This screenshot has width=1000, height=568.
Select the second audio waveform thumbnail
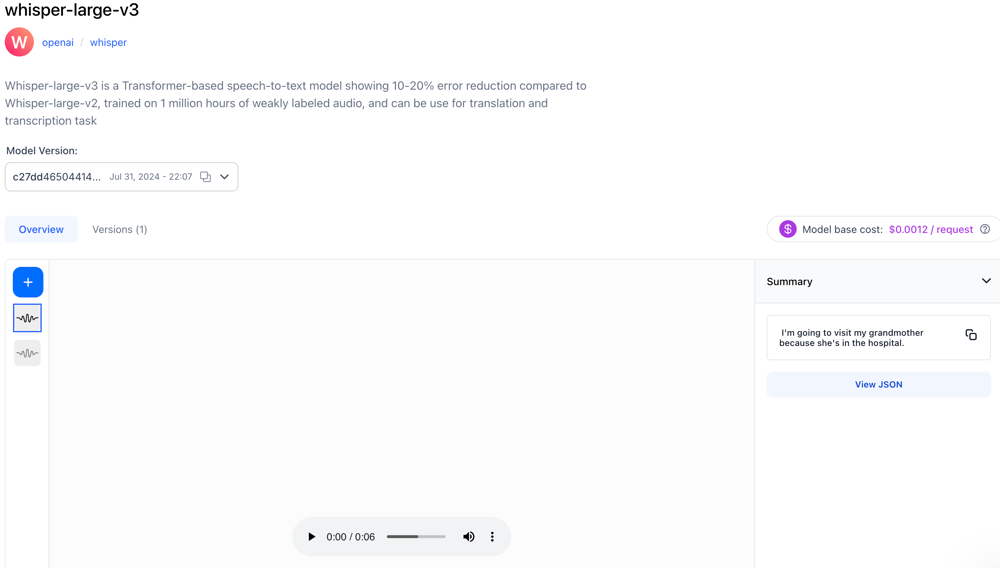point(28,353)
